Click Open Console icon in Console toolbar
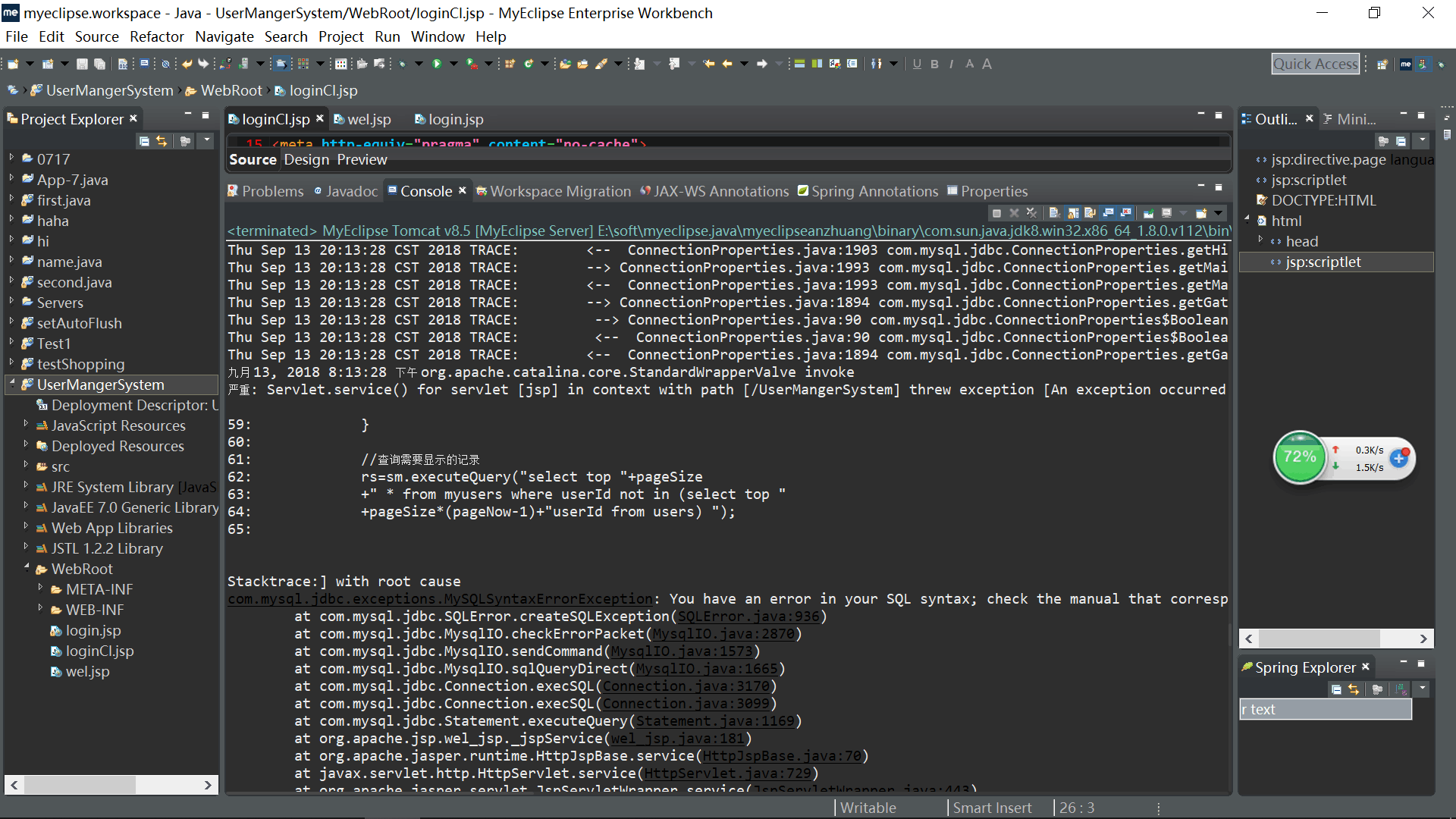The height and width of the screenshot is (819, 1456). click(1201, 213)
